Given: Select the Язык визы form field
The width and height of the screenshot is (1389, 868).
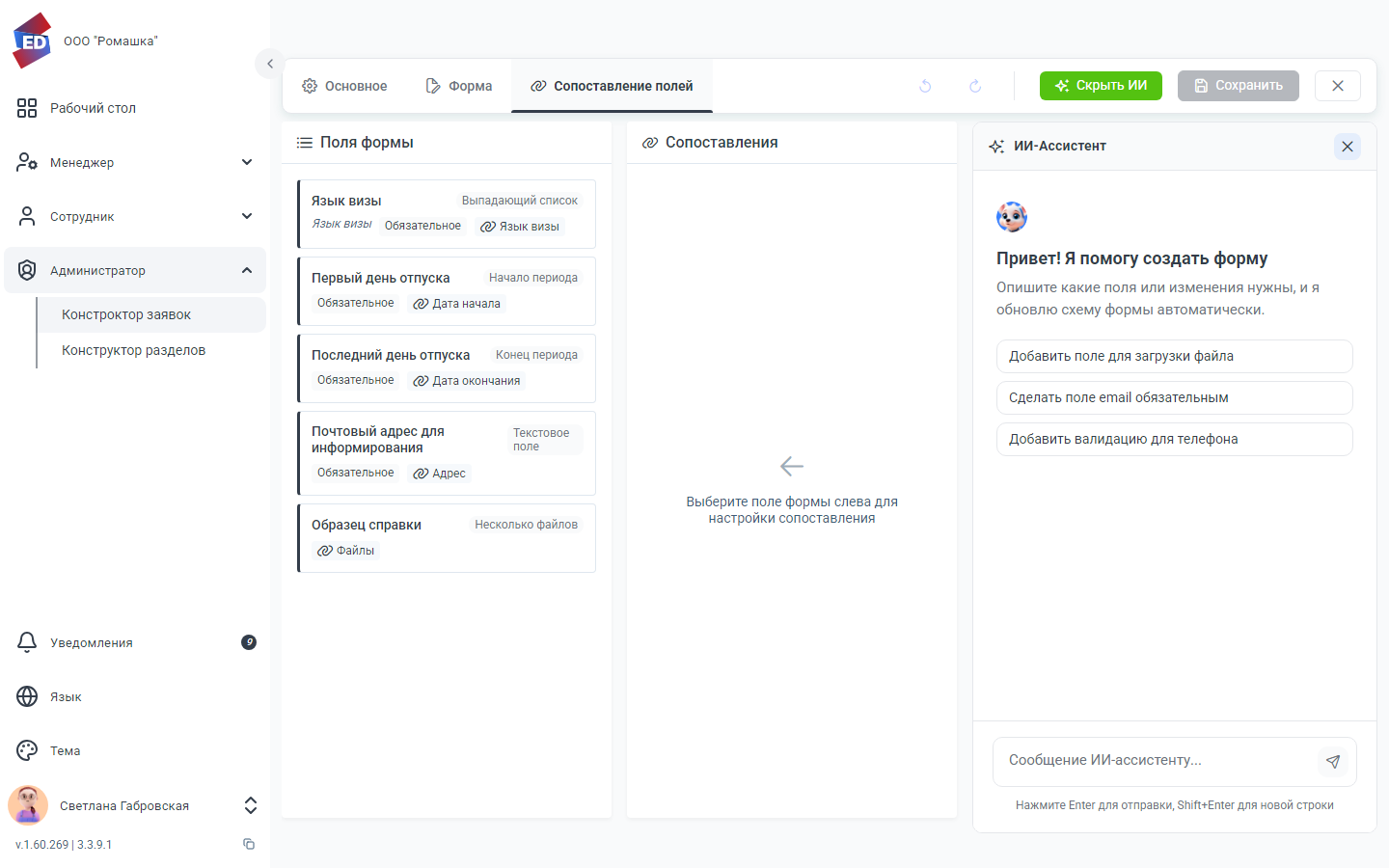Looking at the screenshot, I should pyautogui.click(x=447, y=214).
